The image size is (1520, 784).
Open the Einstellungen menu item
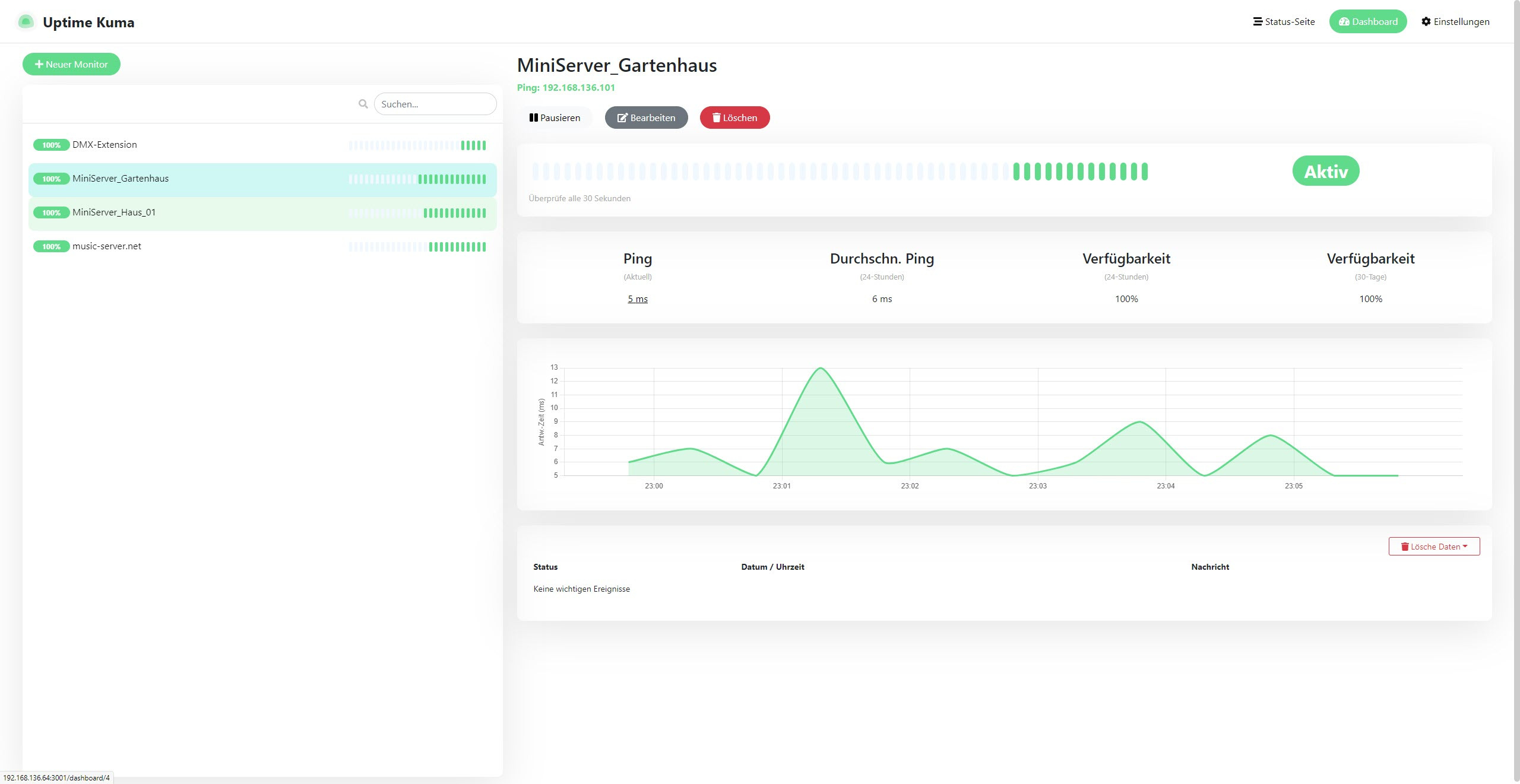tap(1461, 22)
